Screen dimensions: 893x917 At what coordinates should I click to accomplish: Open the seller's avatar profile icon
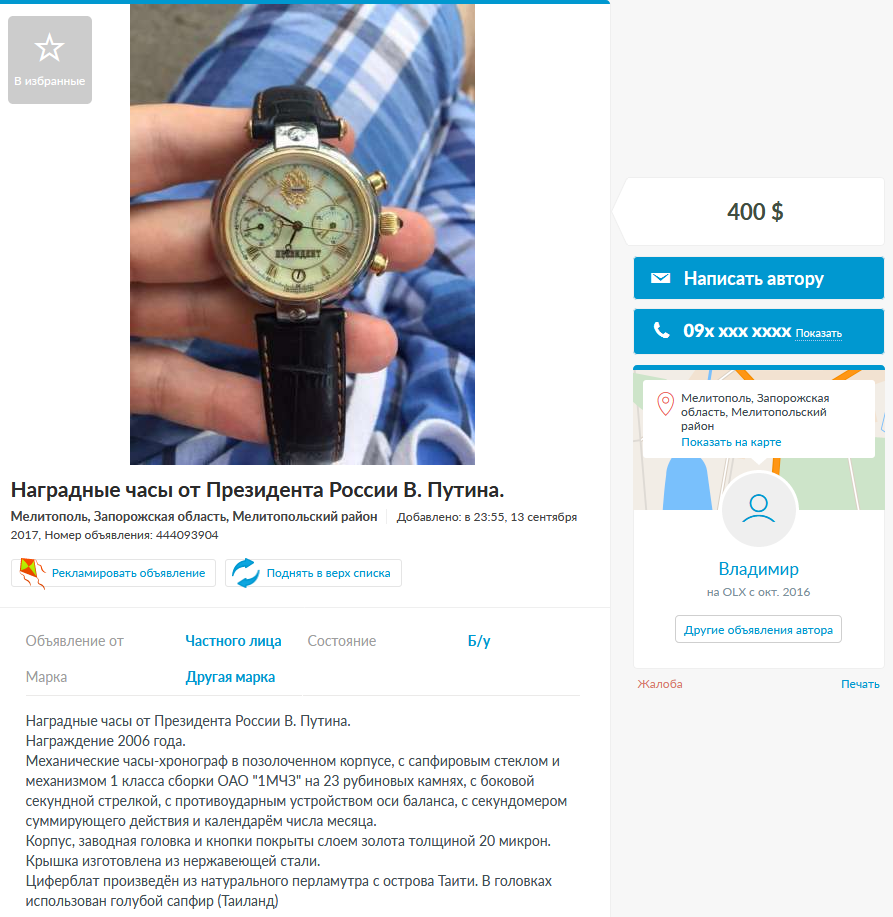tap(758, 509)
